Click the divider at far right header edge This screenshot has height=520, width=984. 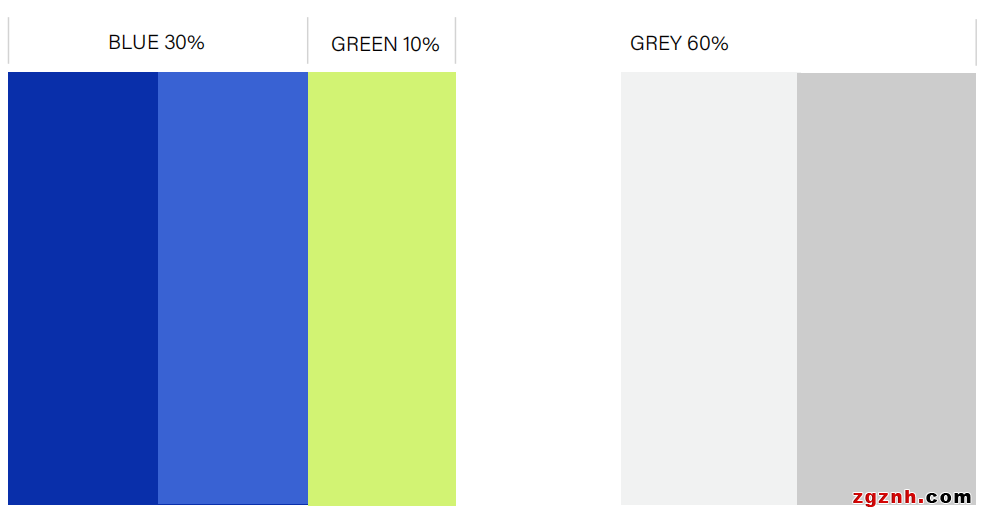tap(976, 41)
